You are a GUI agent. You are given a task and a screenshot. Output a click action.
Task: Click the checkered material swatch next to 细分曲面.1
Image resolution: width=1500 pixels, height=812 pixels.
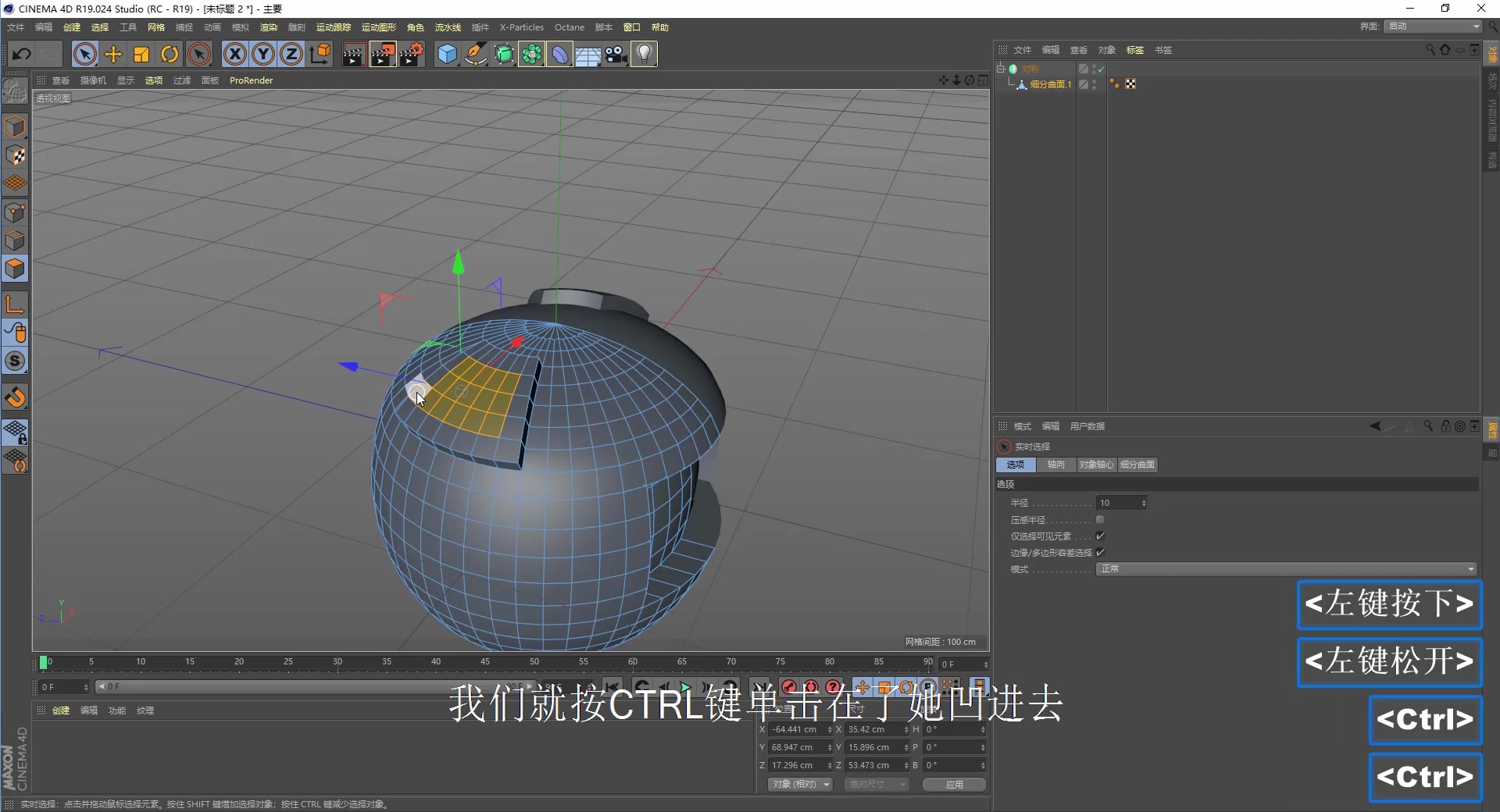coord(1130,84)
